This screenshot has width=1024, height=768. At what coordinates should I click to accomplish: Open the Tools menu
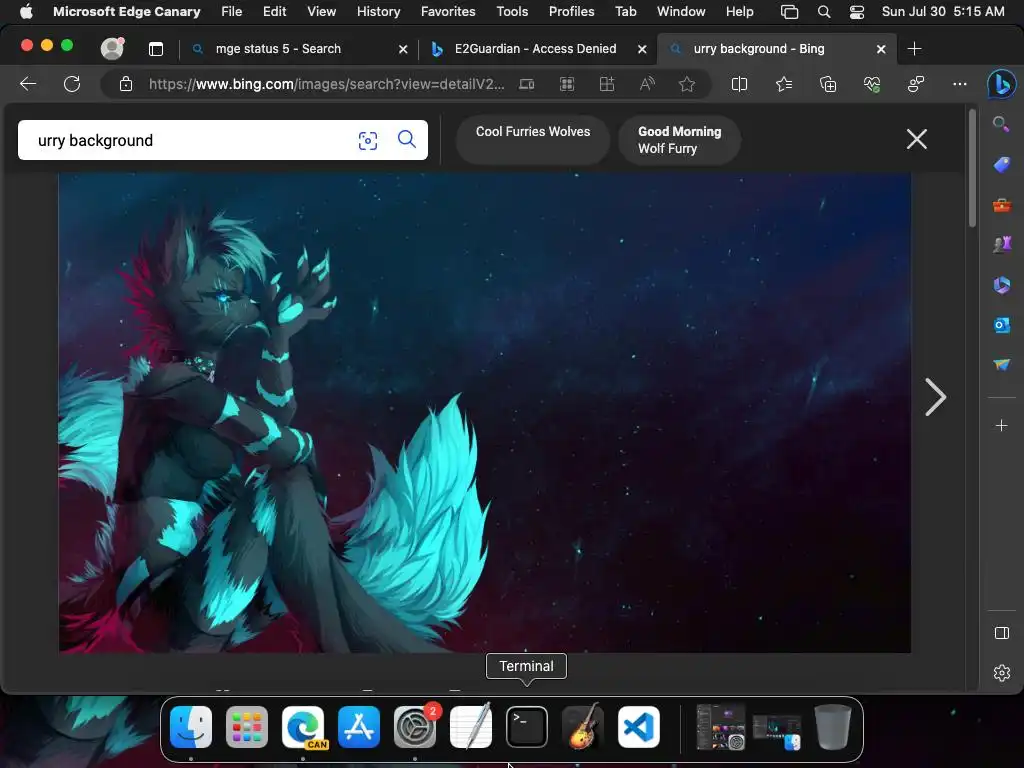(x=512, y=11)
